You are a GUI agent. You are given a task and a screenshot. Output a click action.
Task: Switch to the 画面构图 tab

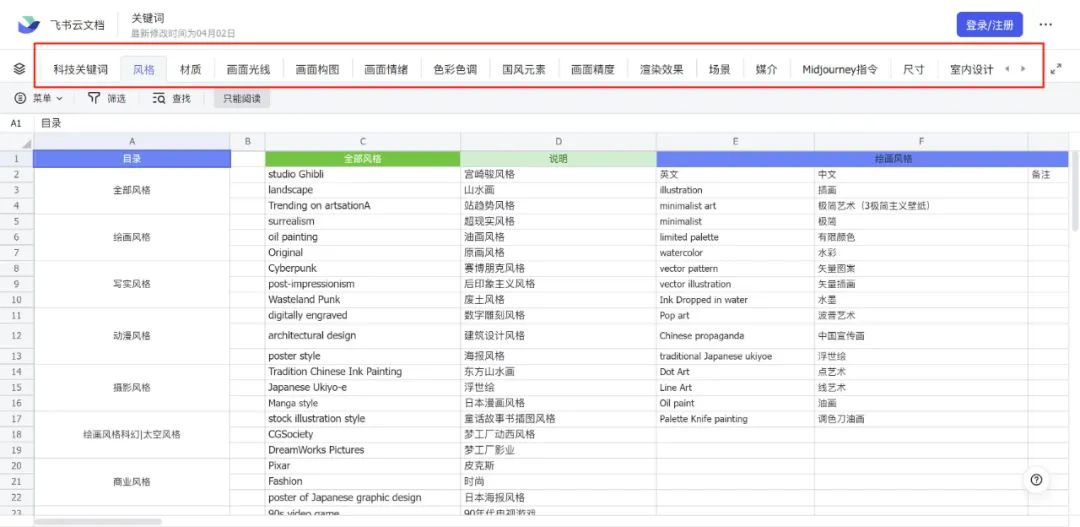318,70
